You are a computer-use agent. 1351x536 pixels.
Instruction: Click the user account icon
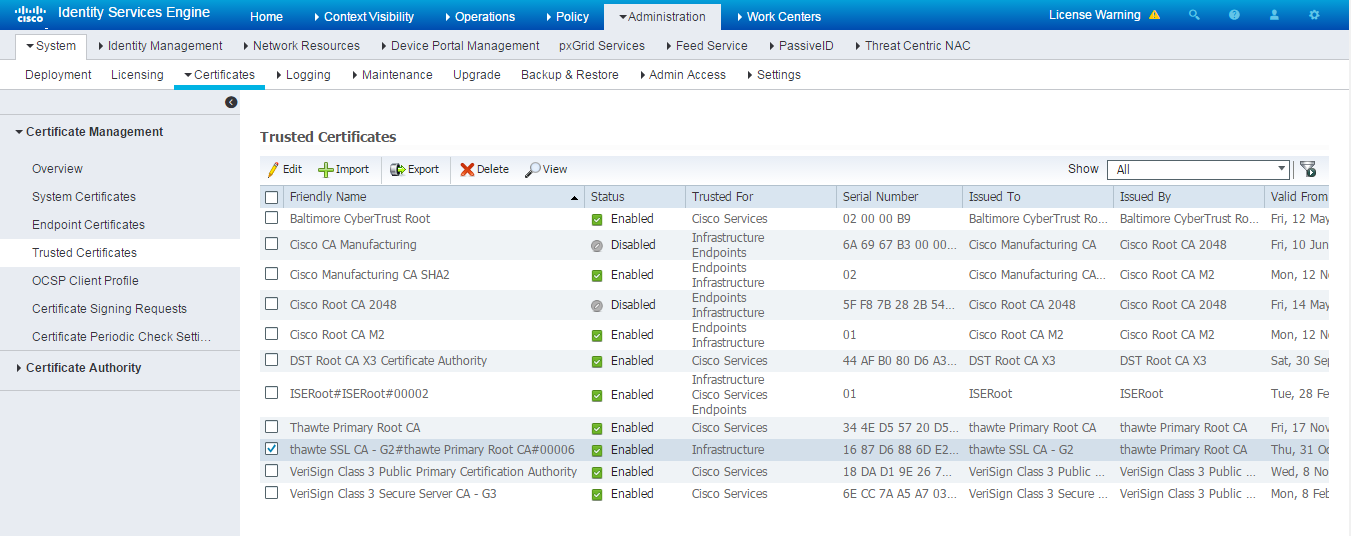tap(1274, 15)
